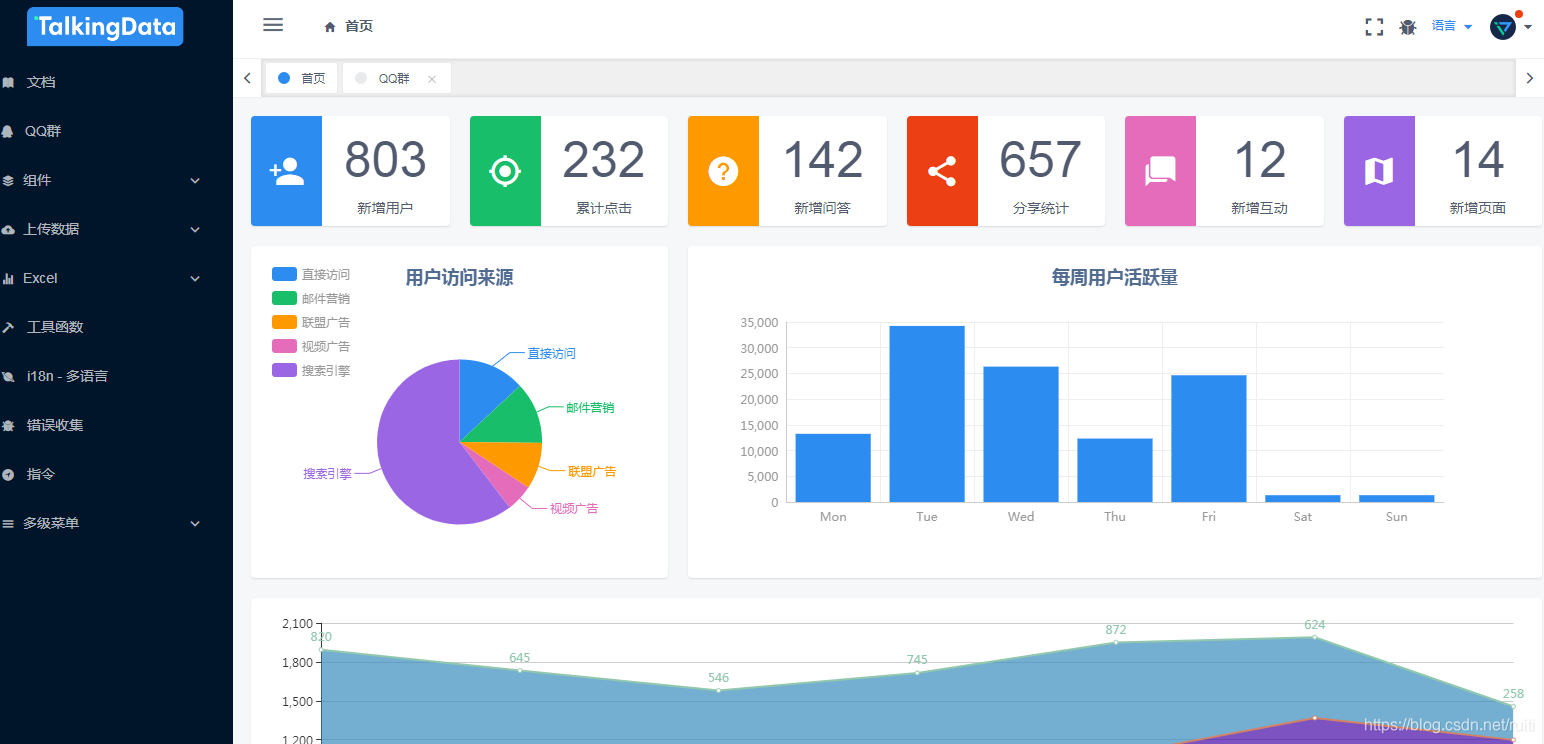Expand the 多级菜单 submenu chevron

point(195,523)
